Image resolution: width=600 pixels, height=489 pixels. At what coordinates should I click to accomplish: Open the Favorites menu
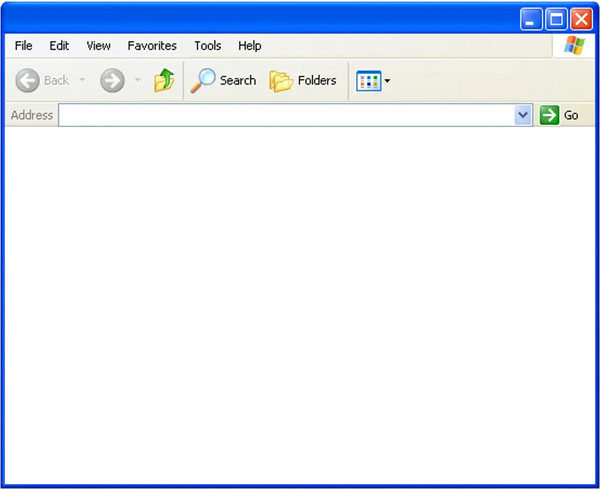point(152,46)
